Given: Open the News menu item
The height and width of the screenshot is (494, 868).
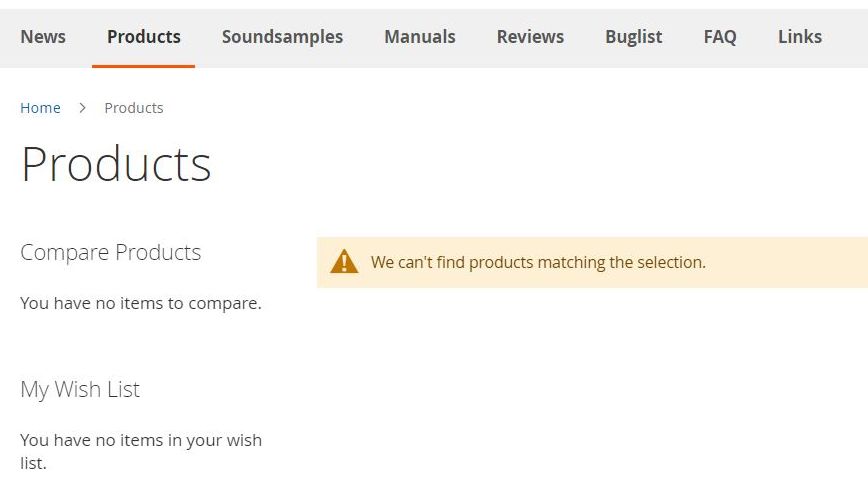Looking at the screenshot, I should coord(43,37).
